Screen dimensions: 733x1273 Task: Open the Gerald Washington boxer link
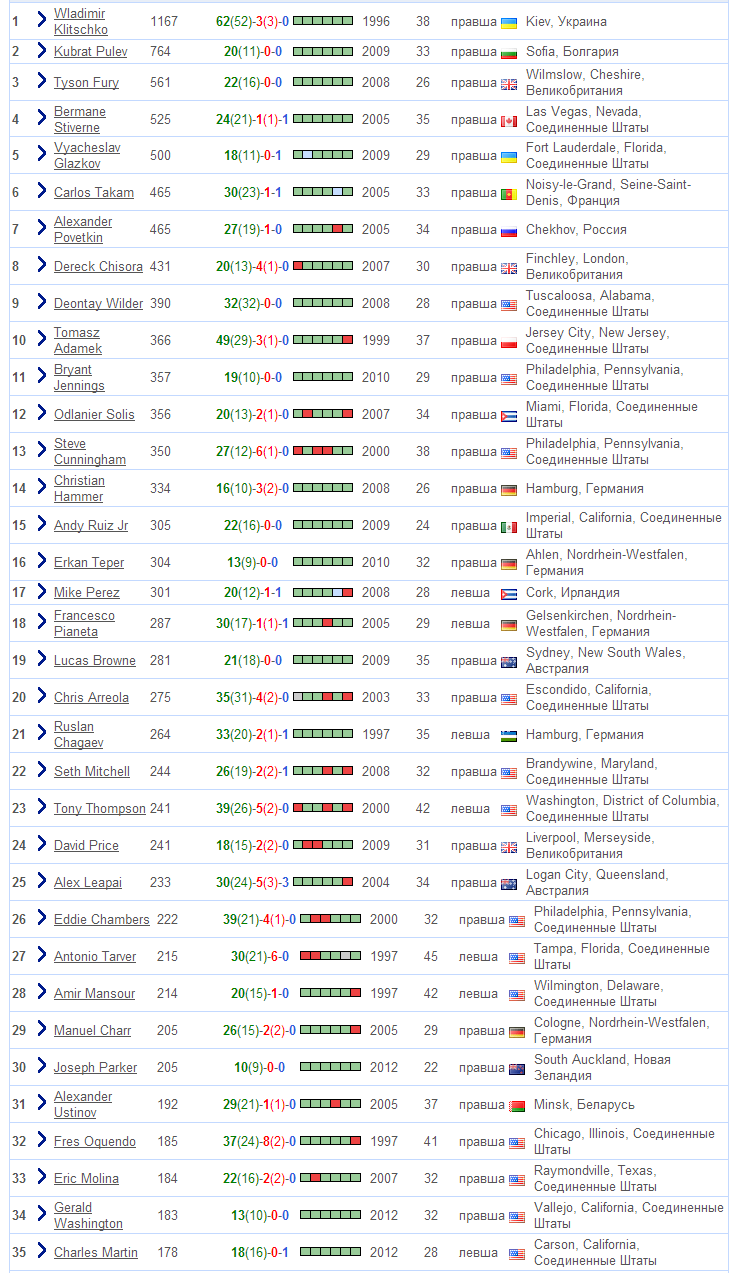click(88, 1216)
